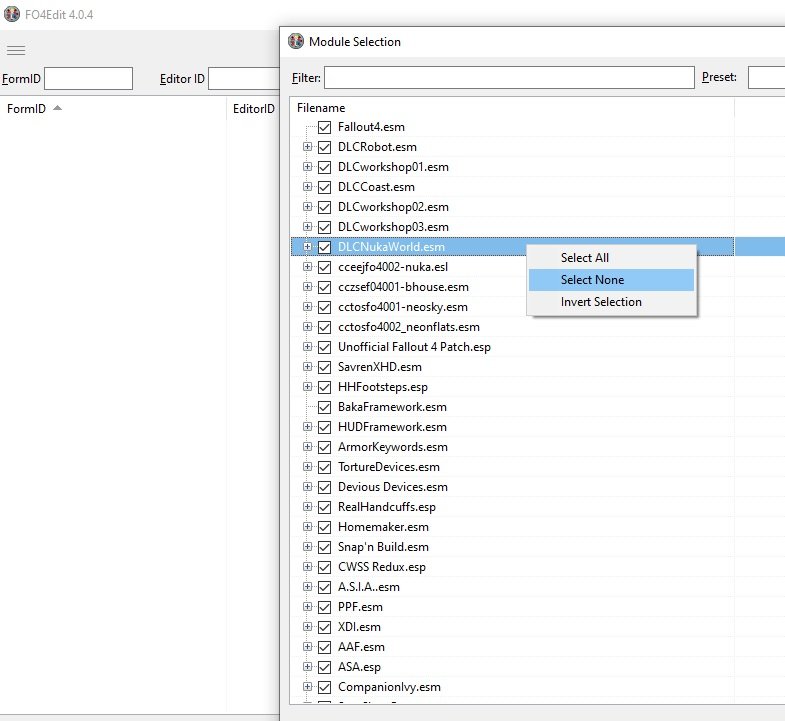Select the Homemaker.esm list entry

[383, 527]
